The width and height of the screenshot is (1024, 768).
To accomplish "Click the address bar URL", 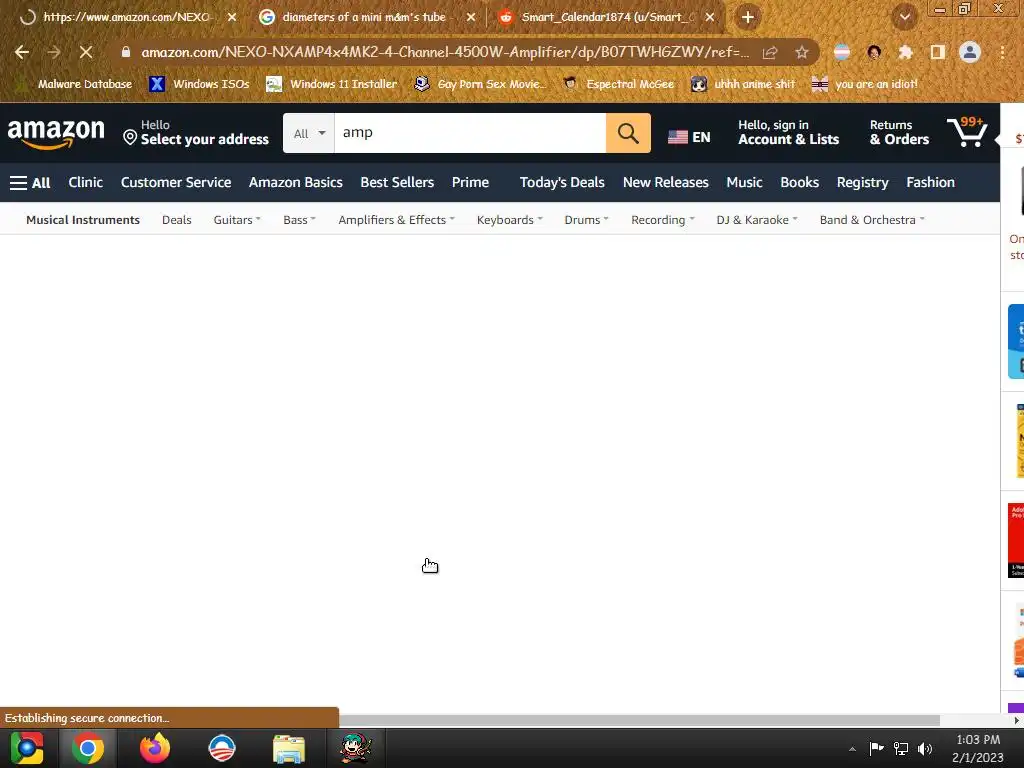I will click(x=445, y=52).
